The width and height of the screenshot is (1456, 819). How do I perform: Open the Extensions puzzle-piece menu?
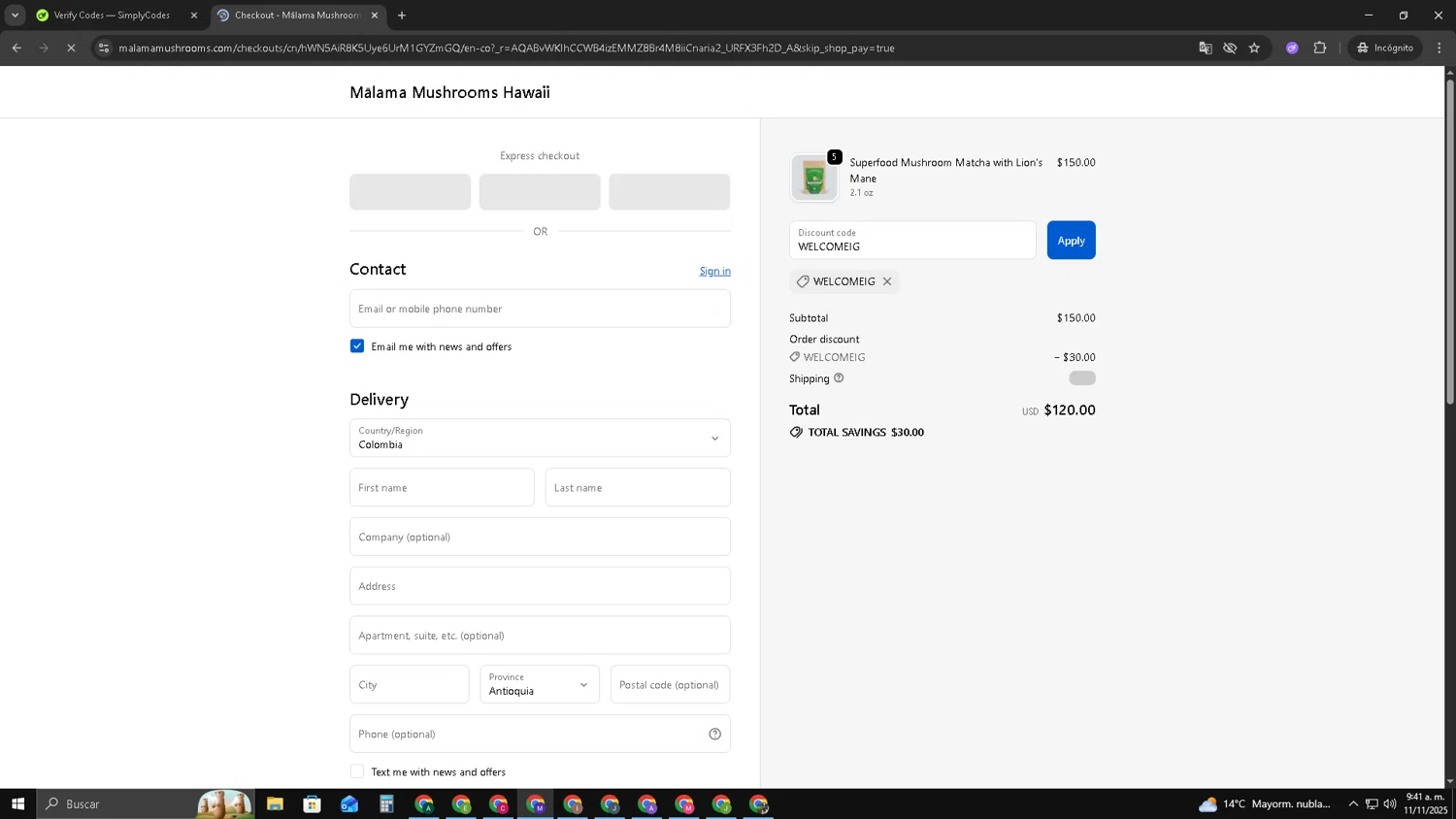pyautogui.click(x=1319, y=48)
